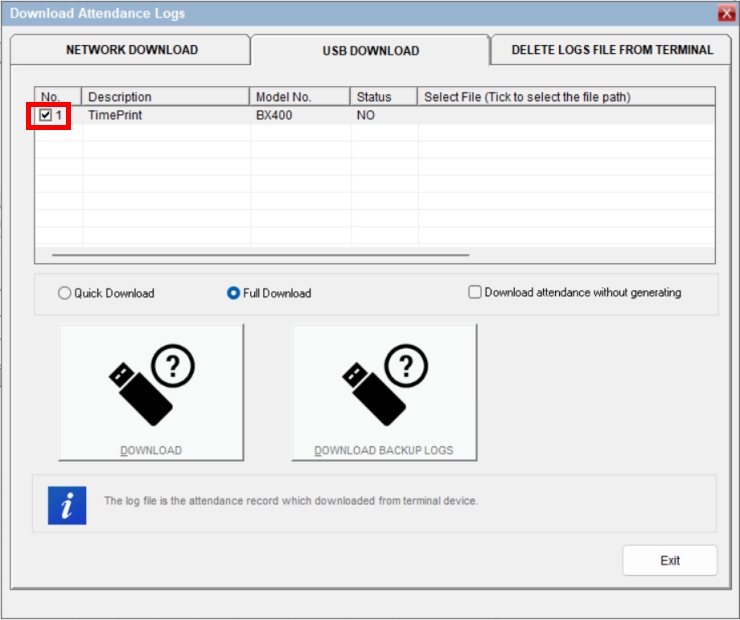Image resolution: width=740 pixels, height=620 pixels.
Task: Close the Download Attendance Logs window
Action: [727, 13]
